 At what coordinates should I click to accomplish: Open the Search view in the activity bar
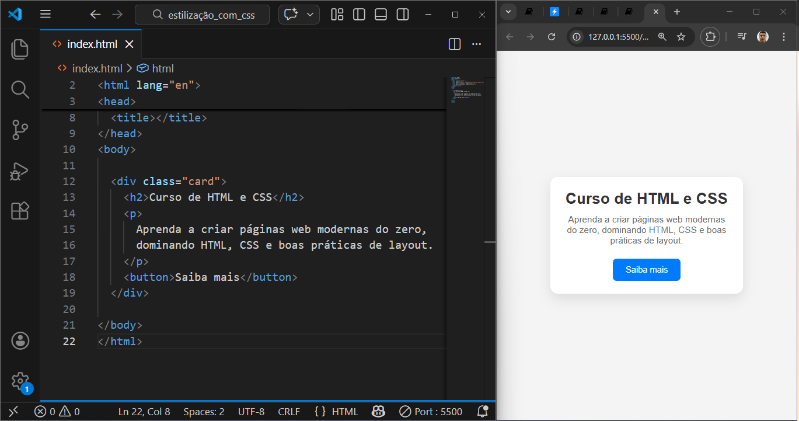19,89
